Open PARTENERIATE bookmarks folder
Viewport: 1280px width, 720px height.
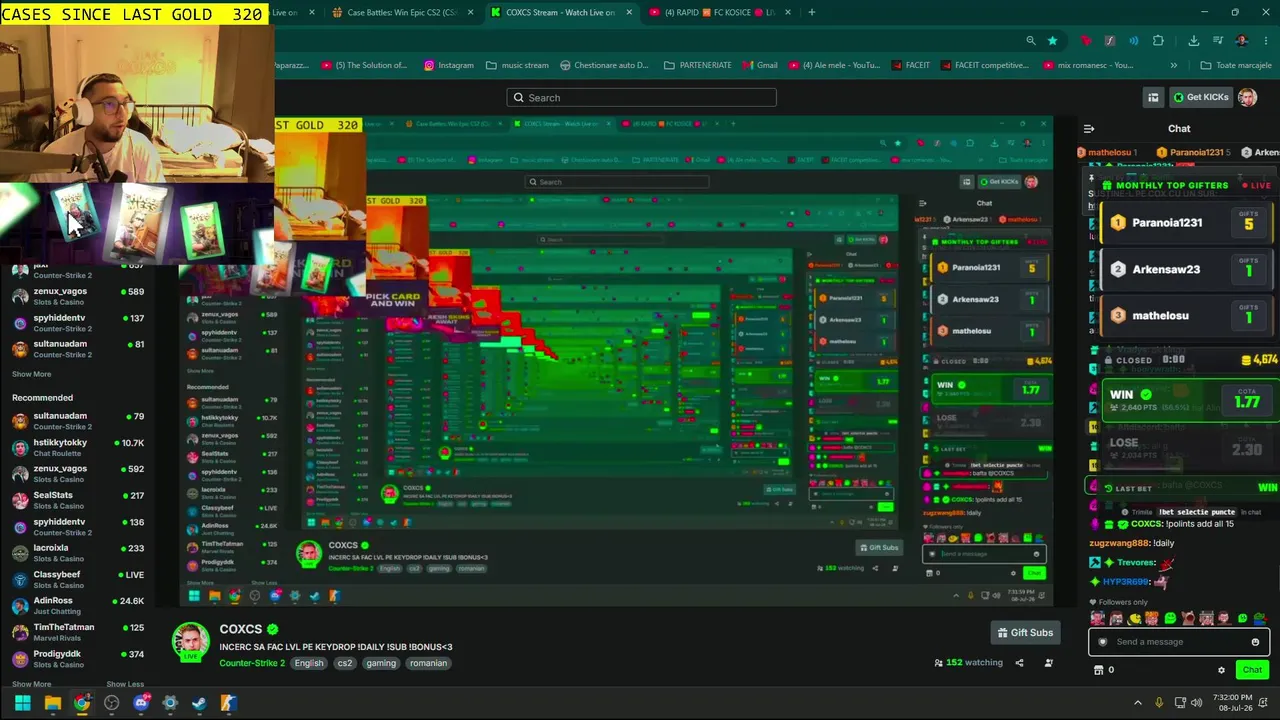click(x=696, y=65)
